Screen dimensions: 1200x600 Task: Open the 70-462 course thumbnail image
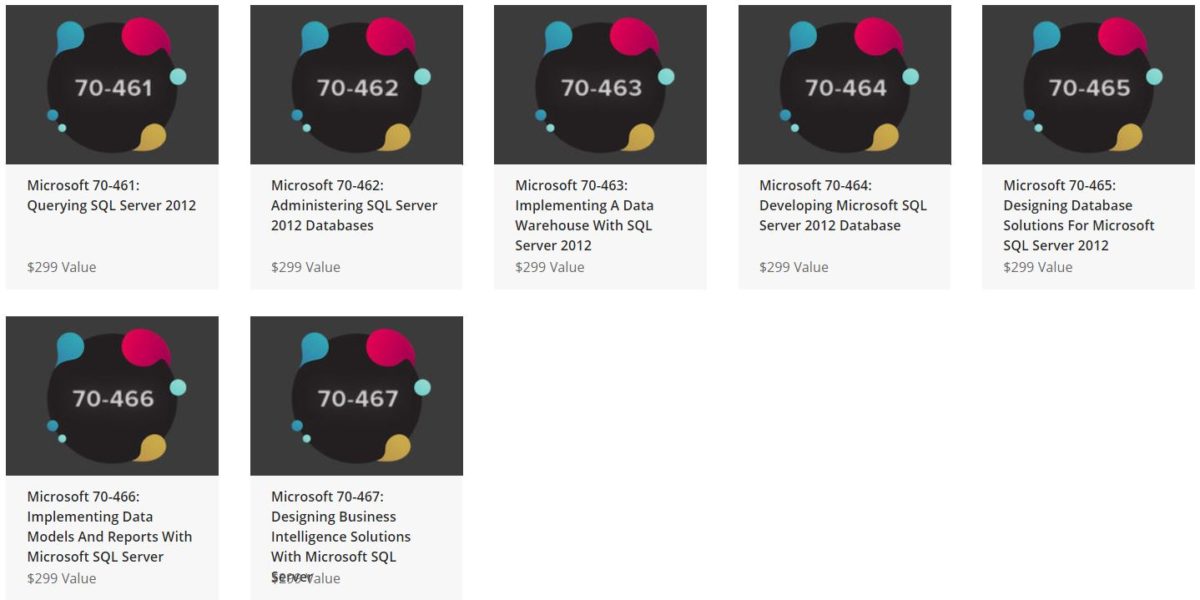pyautogui.click(x=357, y=84)
